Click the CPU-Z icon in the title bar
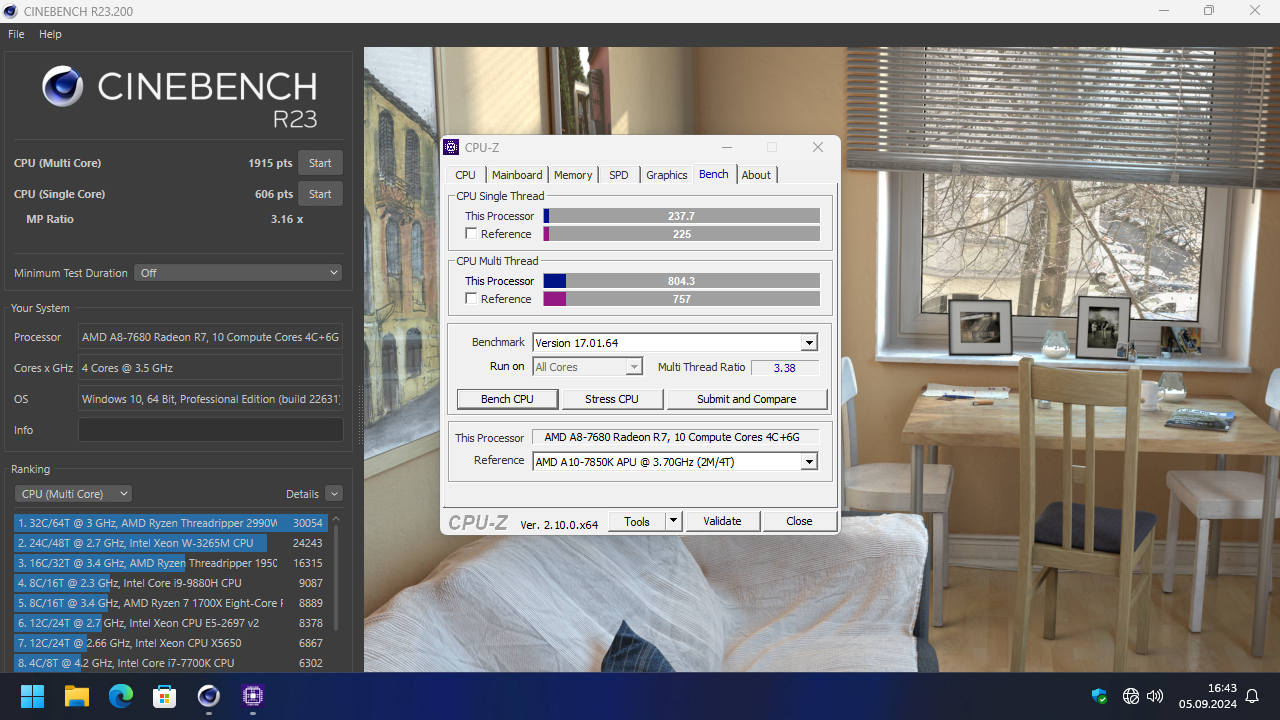1280x720 pixels. (450, 147)
